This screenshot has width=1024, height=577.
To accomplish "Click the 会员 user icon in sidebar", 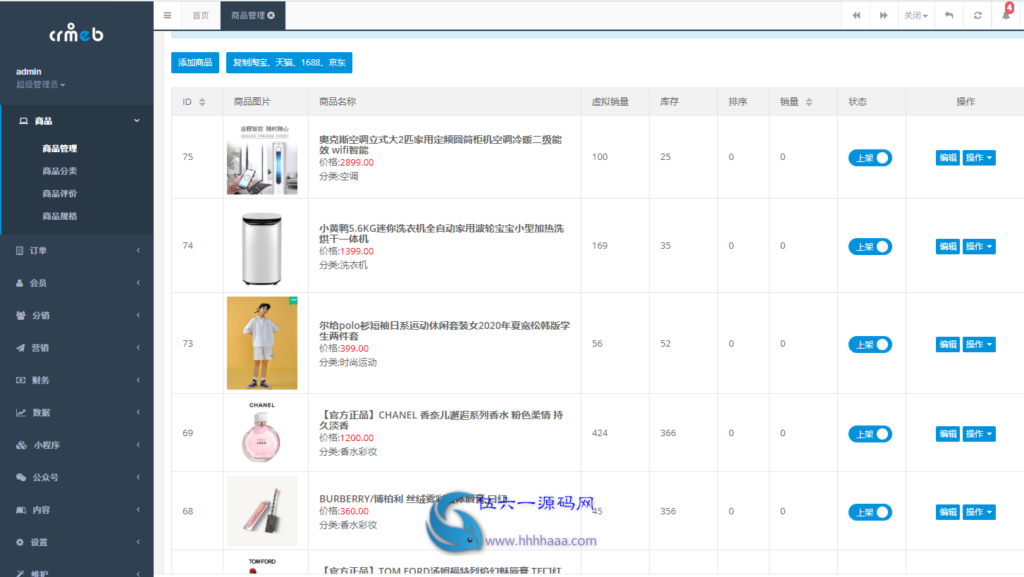I will 20,283.
